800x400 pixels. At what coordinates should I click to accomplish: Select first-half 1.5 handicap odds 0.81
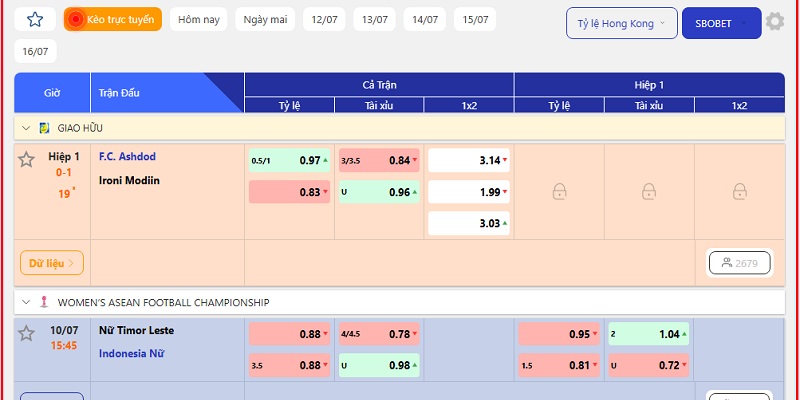(x=559, y=365)
